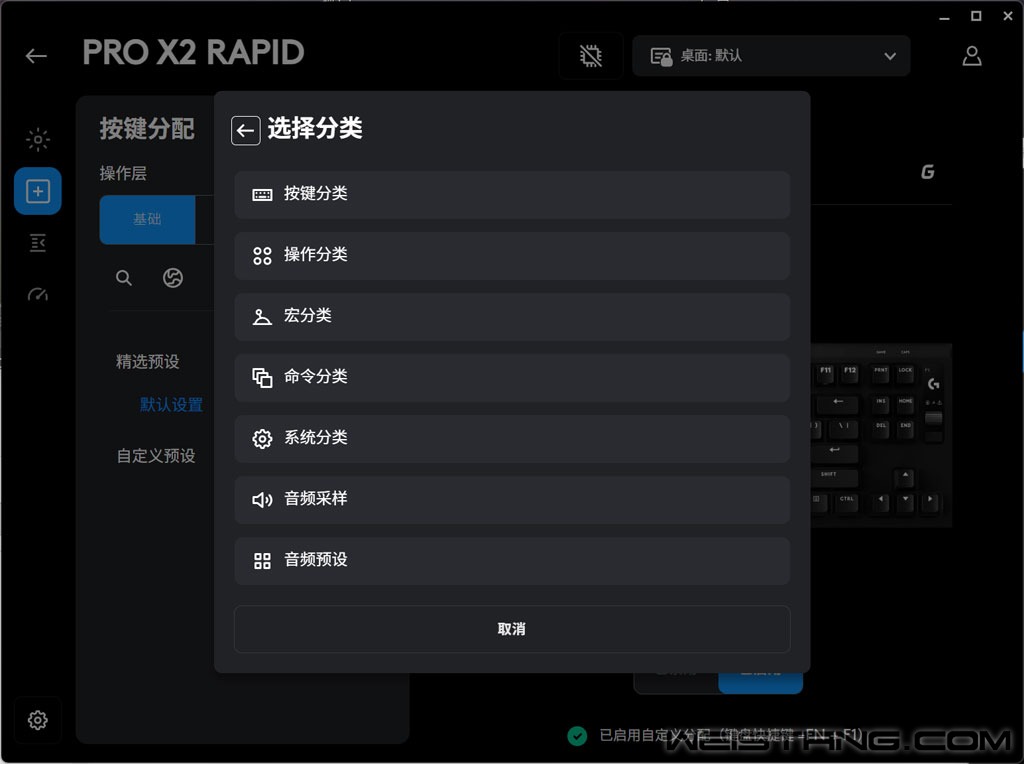Open the 桌面: 默认 profile dropdown

click(x=771, y=56)
